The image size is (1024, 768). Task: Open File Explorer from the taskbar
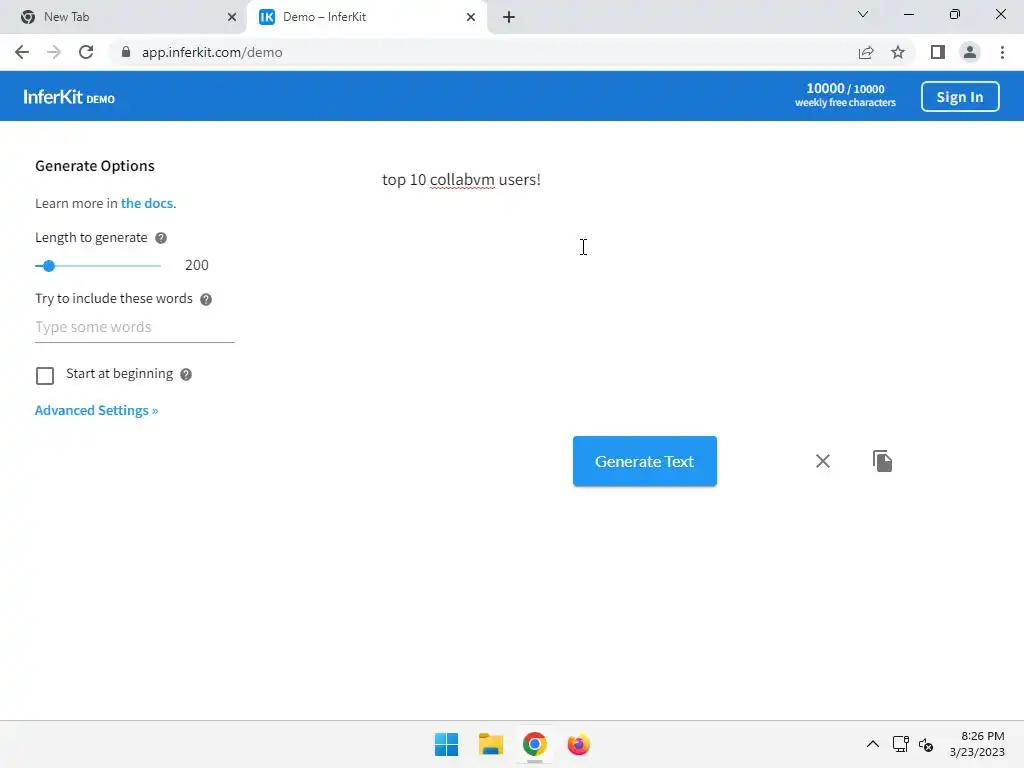[x=490, y=744]
